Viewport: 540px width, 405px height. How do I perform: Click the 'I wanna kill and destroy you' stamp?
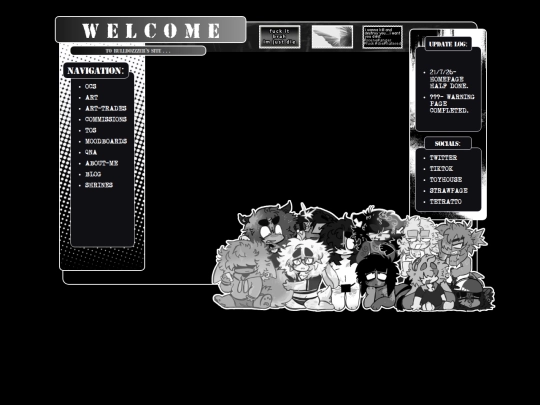(382, 37)
